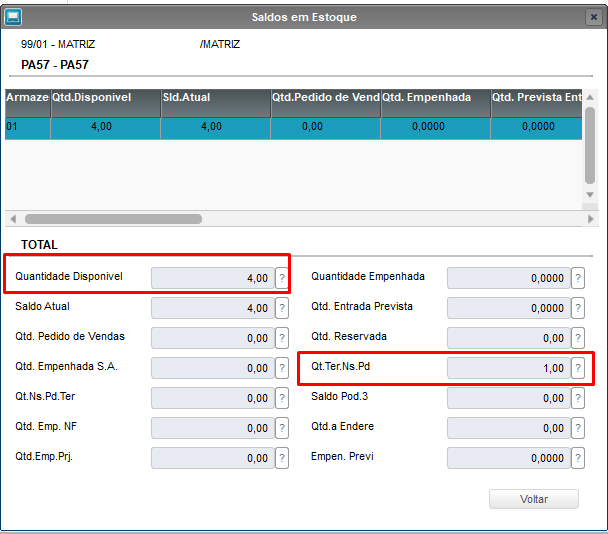The height and width of the screenshot is (534, 608).
Task: Click Qtd.Emp.Prj. value field
Action: (213, 458)
